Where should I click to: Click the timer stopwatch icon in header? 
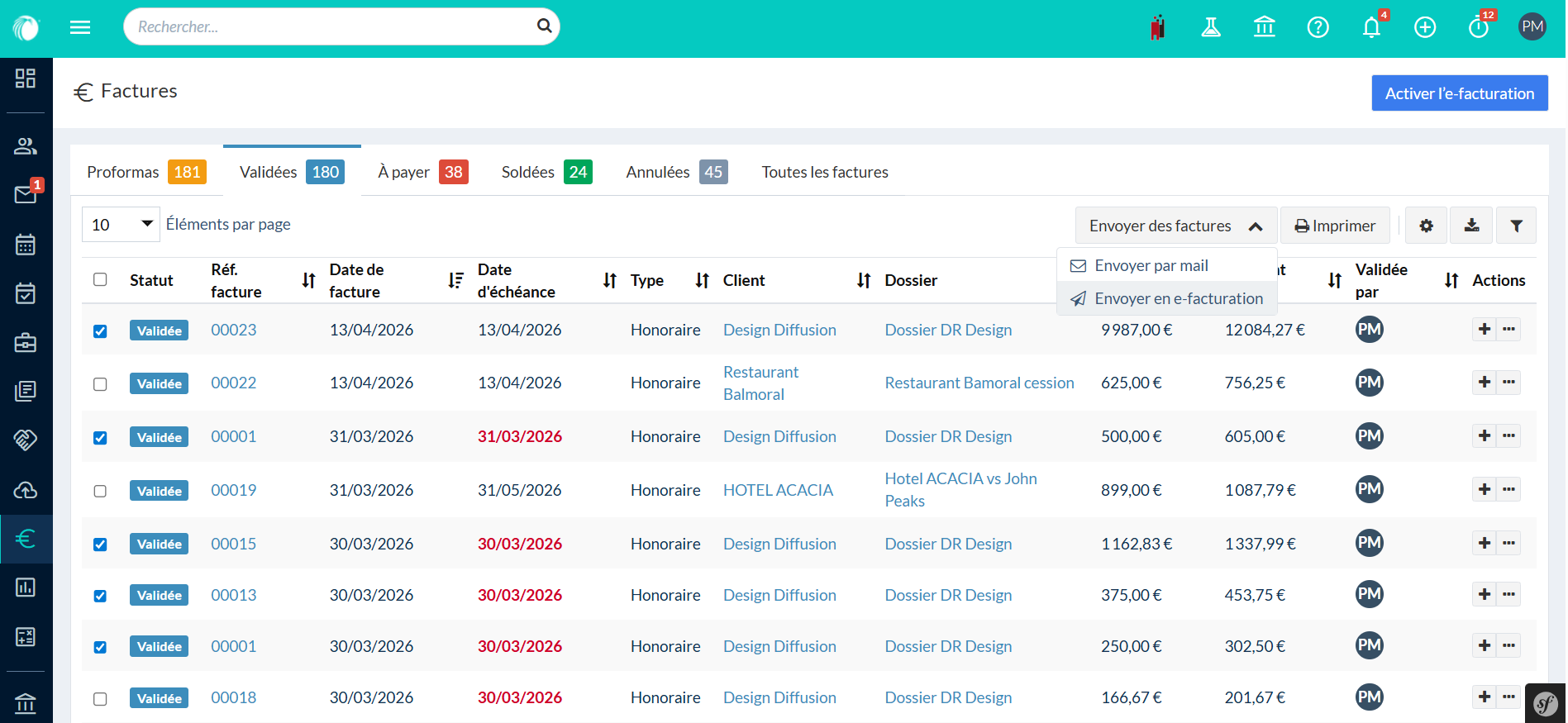pyautogui.click(x=1478, y=27)
